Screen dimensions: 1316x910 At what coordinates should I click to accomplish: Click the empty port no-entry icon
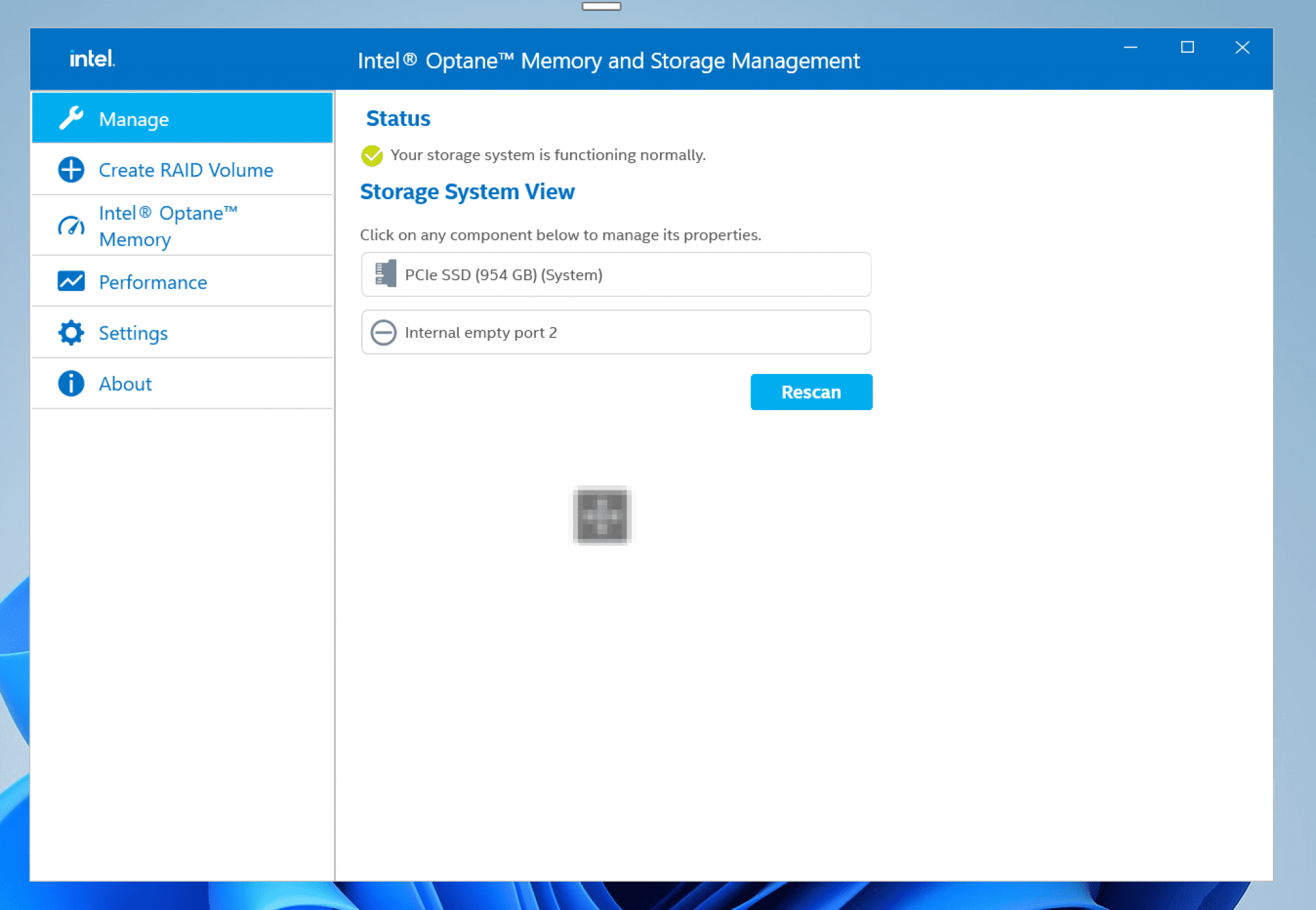[384, 332]
